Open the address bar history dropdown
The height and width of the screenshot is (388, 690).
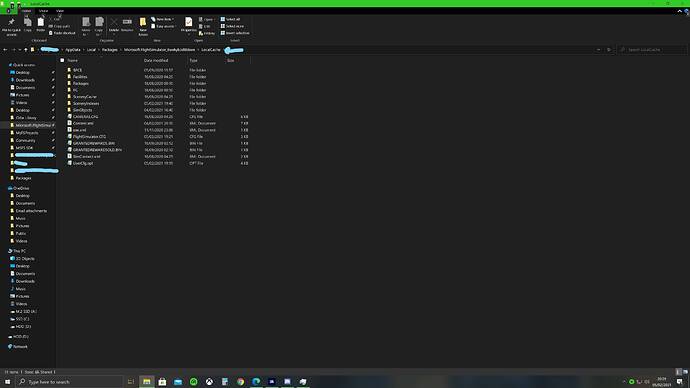(x=598, y=50)
